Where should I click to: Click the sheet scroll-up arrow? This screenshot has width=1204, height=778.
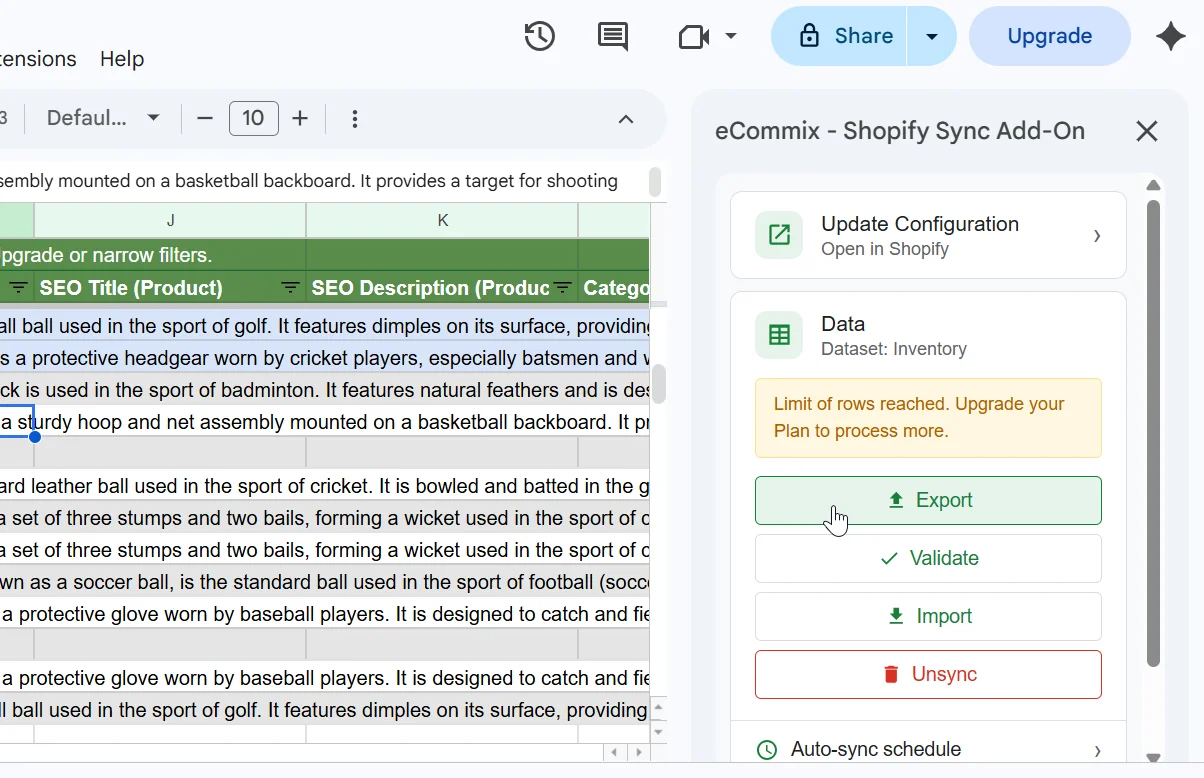(658, 708)
